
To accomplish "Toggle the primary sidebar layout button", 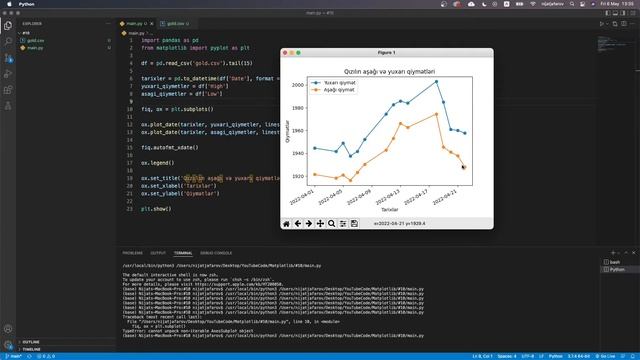I will (x=608, y=13).
